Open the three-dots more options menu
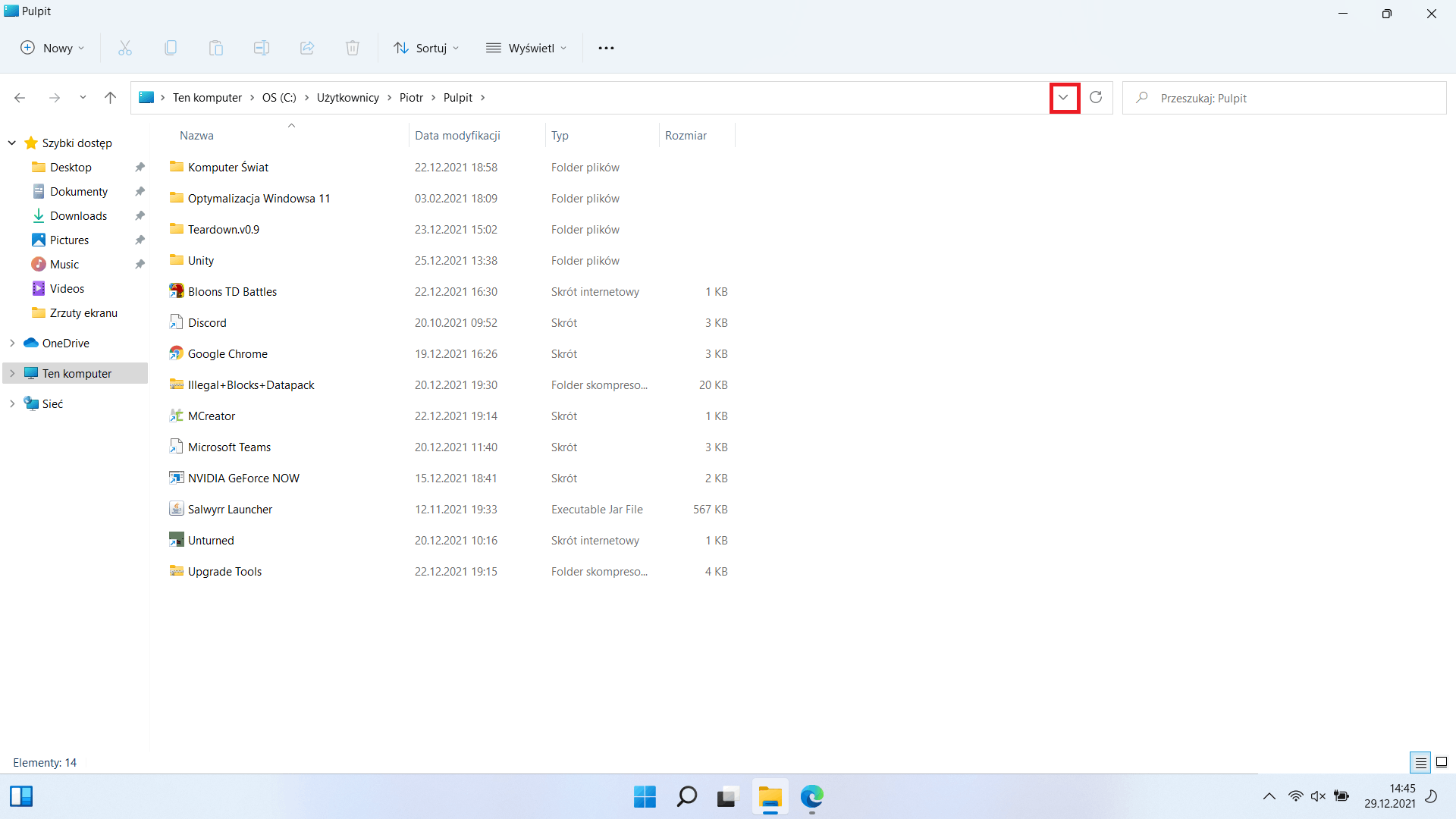 pyautogui.click(x=606, y=48)
